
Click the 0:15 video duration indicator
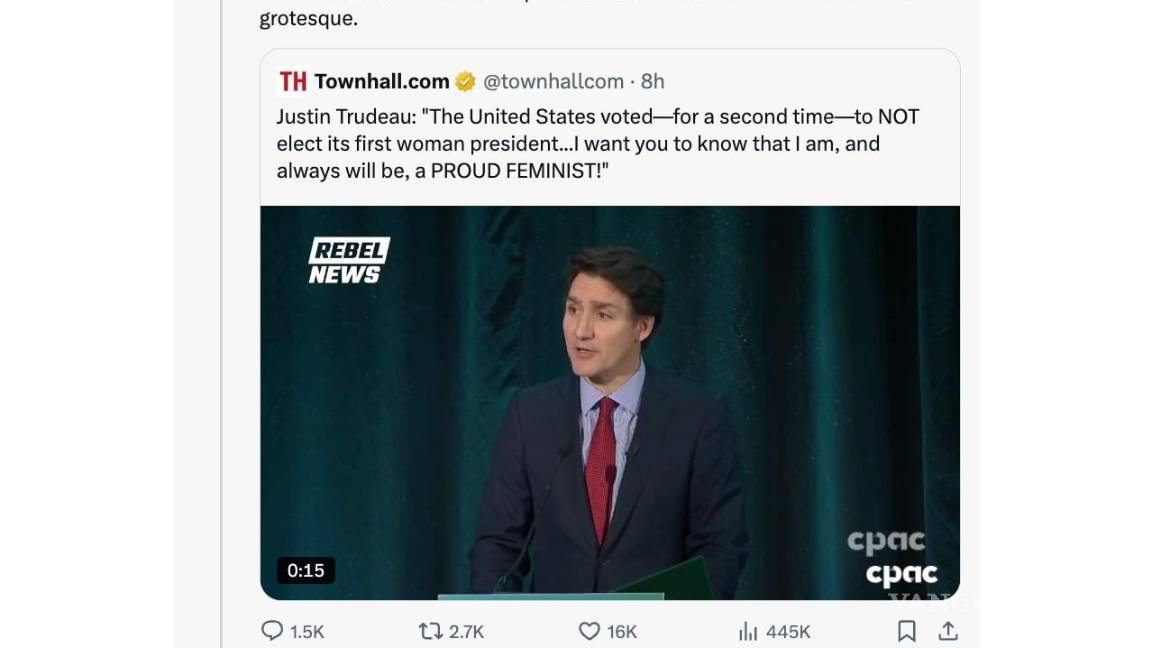point(306,570)
